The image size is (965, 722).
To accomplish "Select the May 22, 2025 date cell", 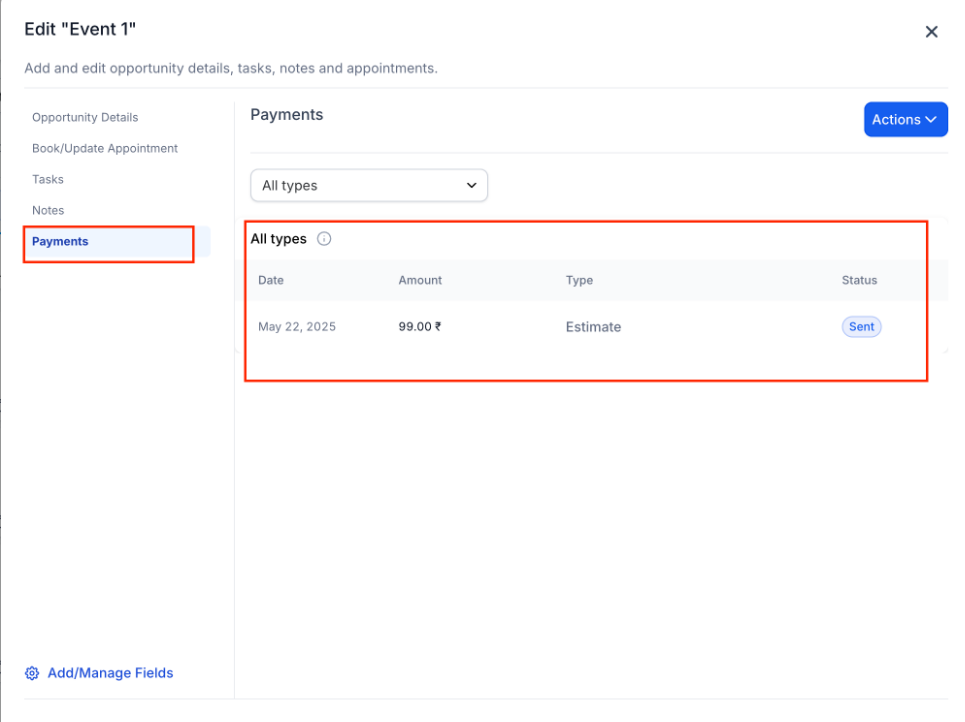I will pyautogui.click(x=297, y=327).
